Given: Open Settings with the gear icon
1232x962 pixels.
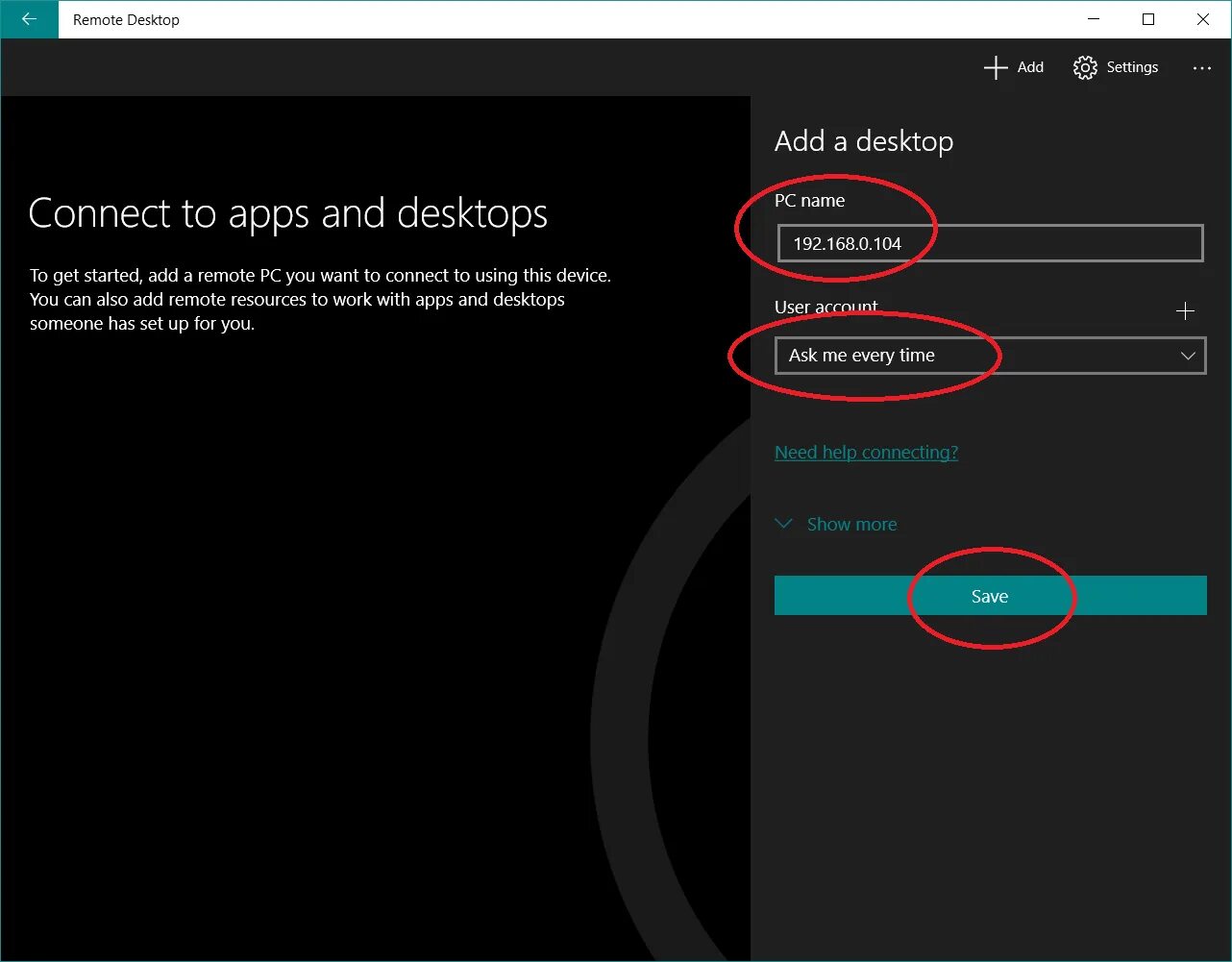Looking at the screenshot, I should pyautogui.click(x=1085, y=67).
